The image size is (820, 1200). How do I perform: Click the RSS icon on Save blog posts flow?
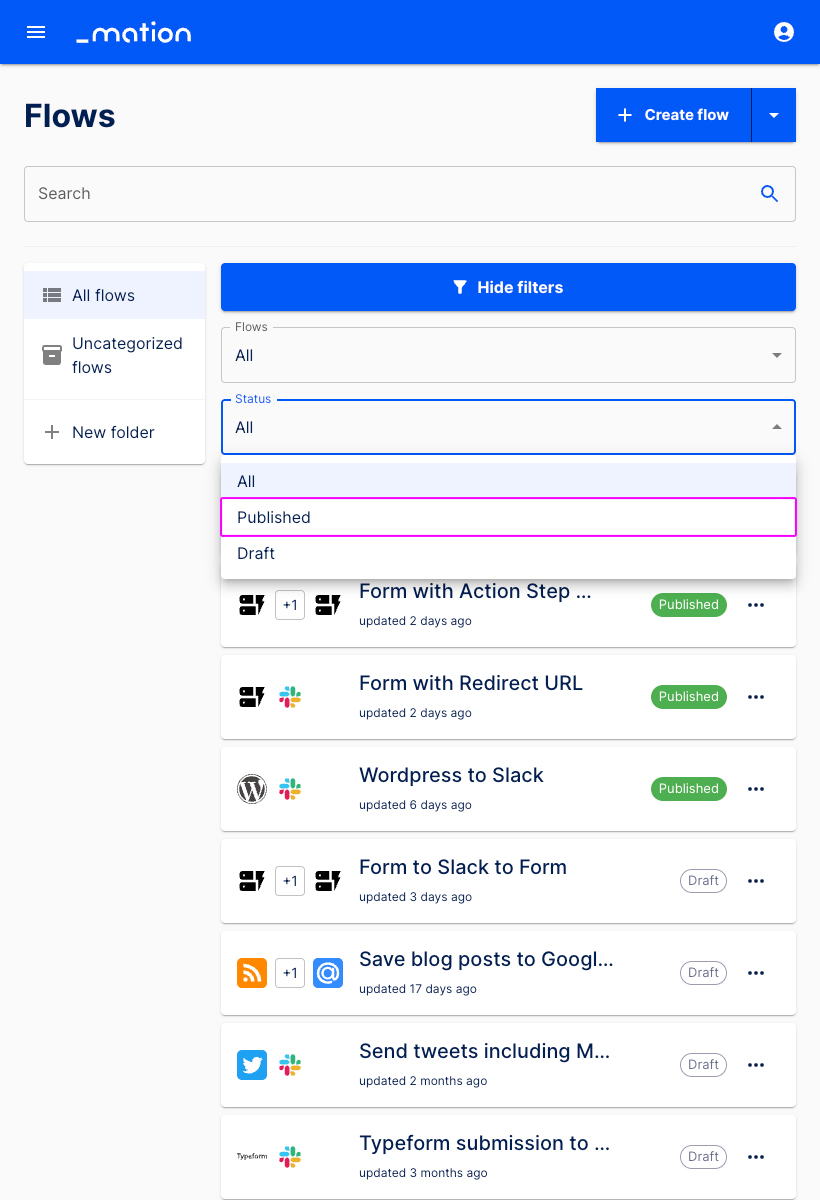tap(252, 973)
